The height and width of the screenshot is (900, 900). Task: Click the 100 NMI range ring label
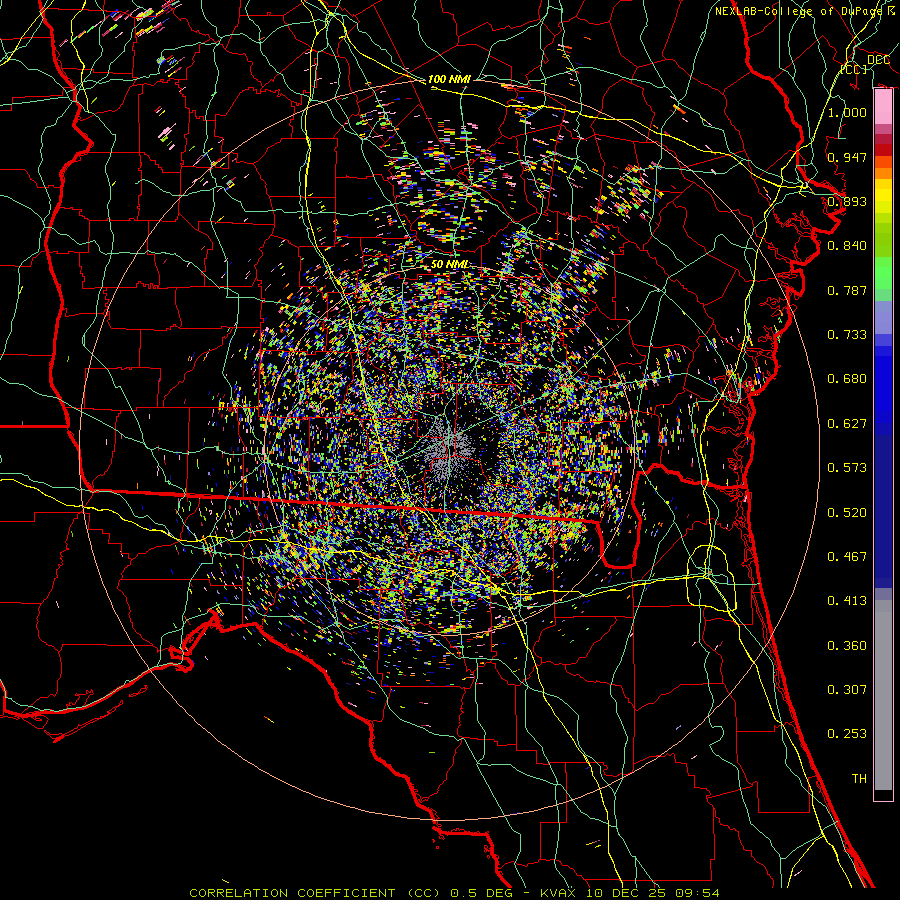coord(449,79)
